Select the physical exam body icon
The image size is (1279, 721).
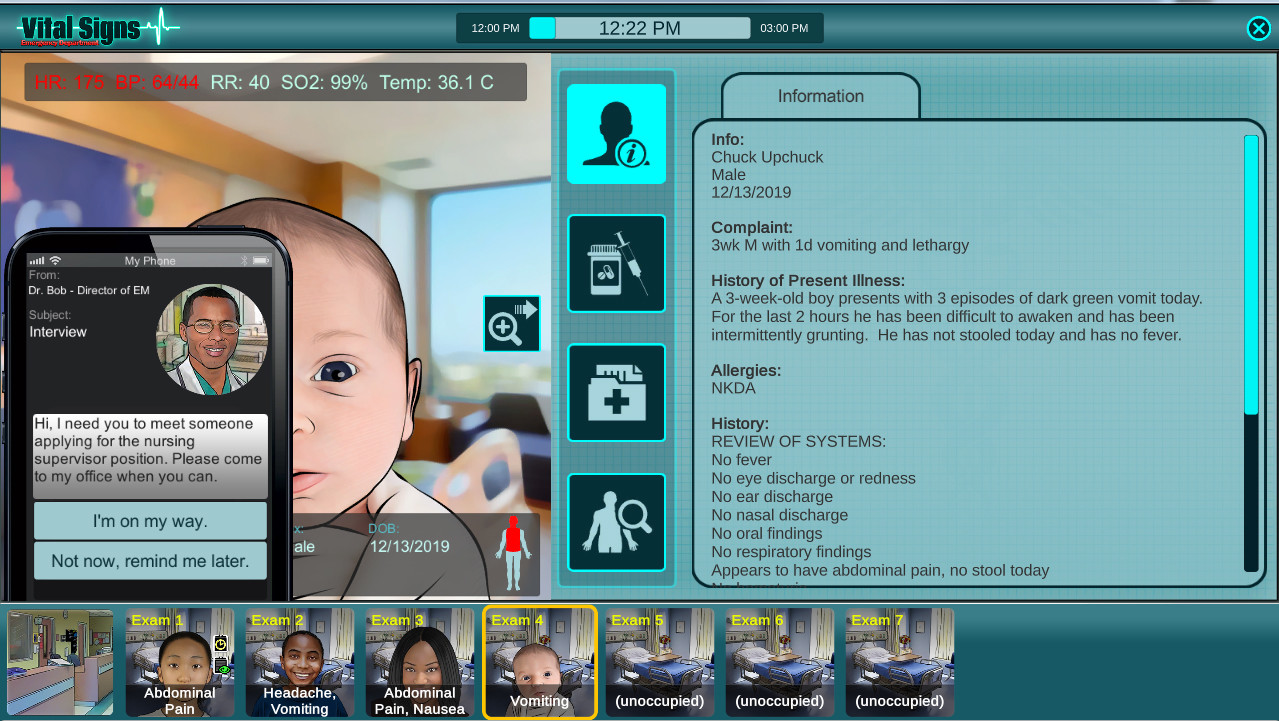click(615, 521)
